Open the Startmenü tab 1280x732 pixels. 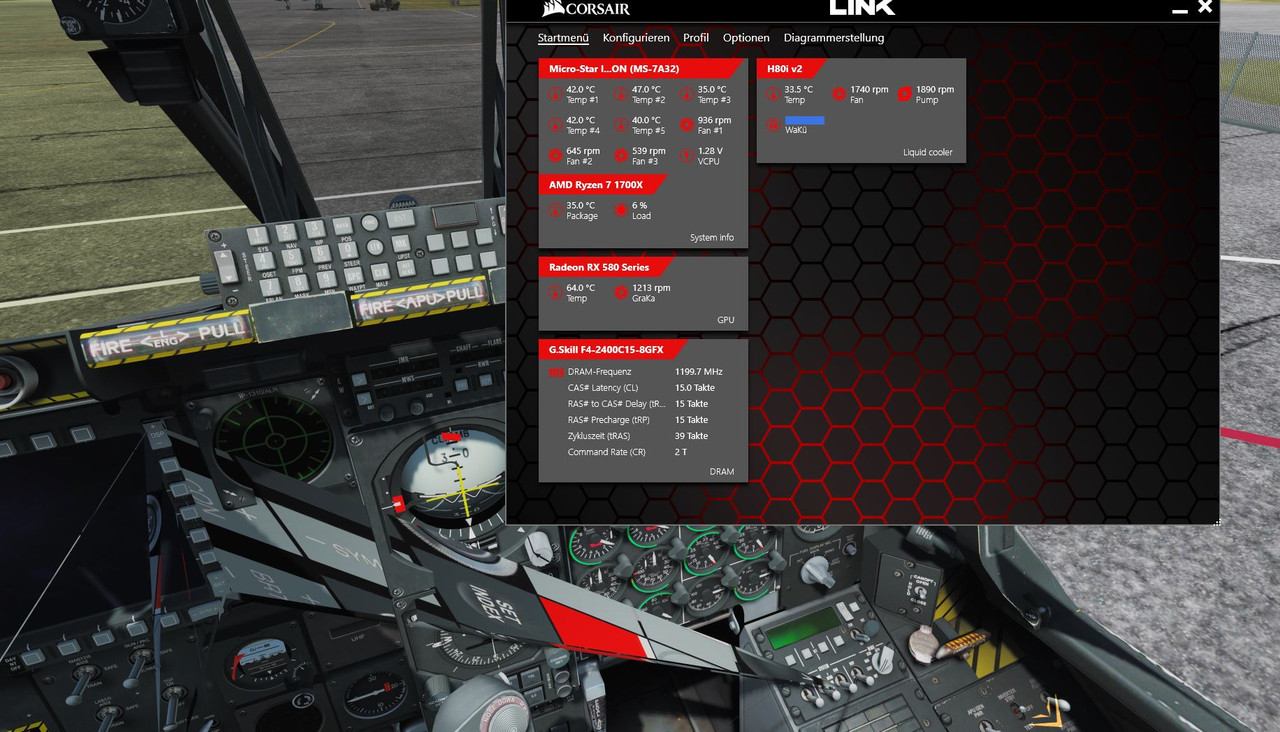563,38
